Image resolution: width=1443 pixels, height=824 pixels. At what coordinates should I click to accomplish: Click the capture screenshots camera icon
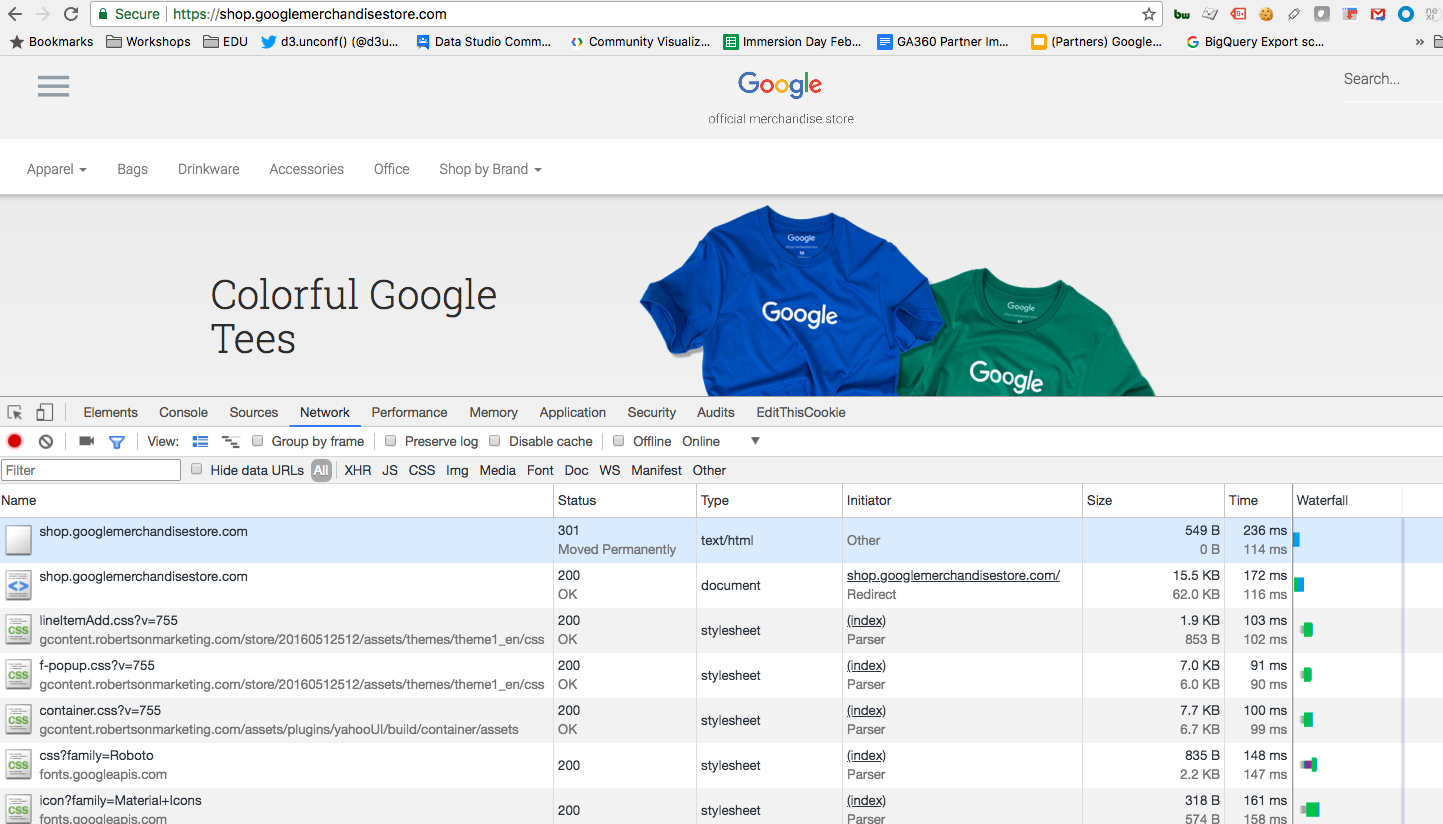pos(86,441)
